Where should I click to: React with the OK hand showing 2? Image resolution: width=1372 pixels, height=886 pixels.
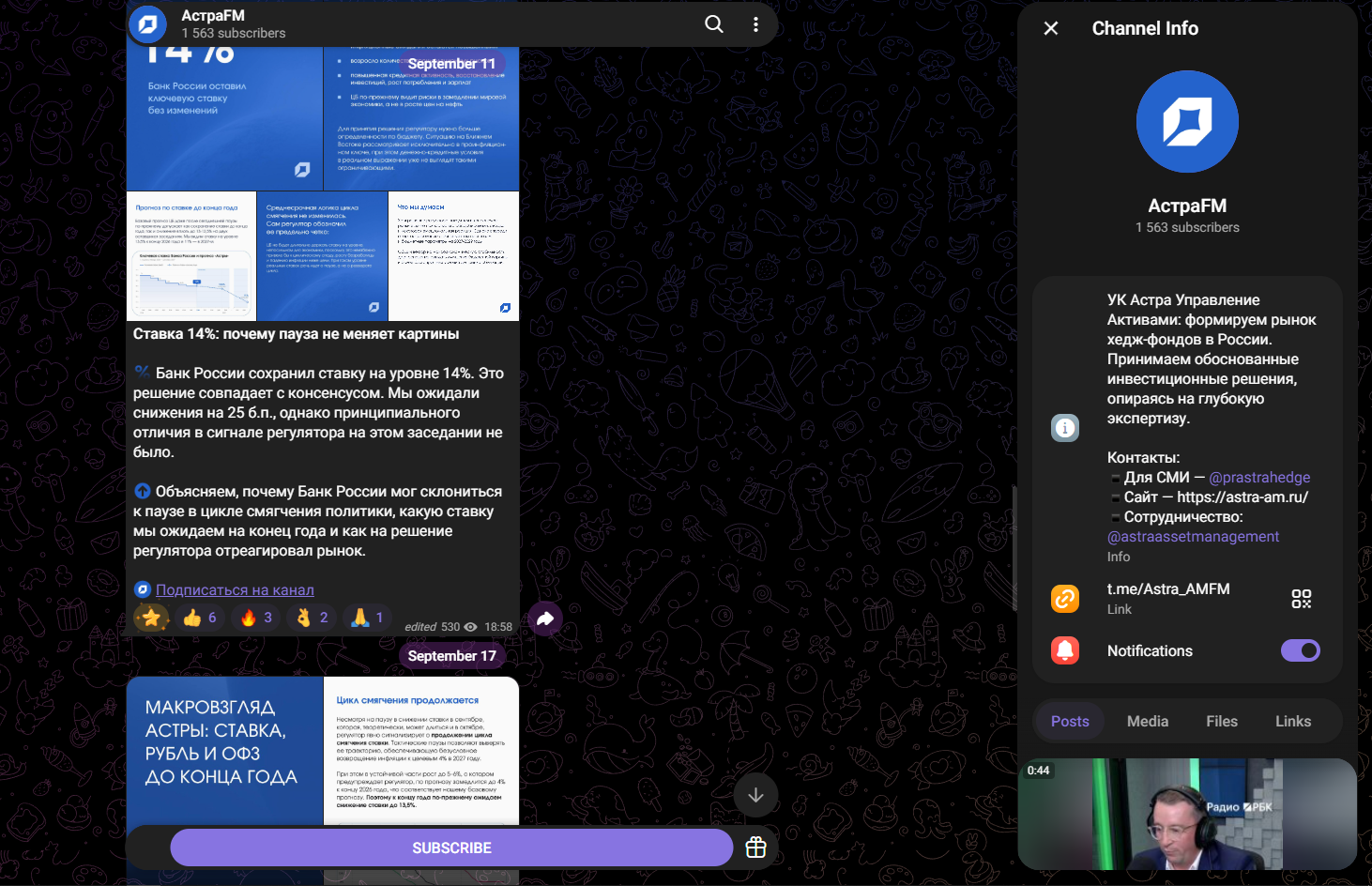point(312,618)
